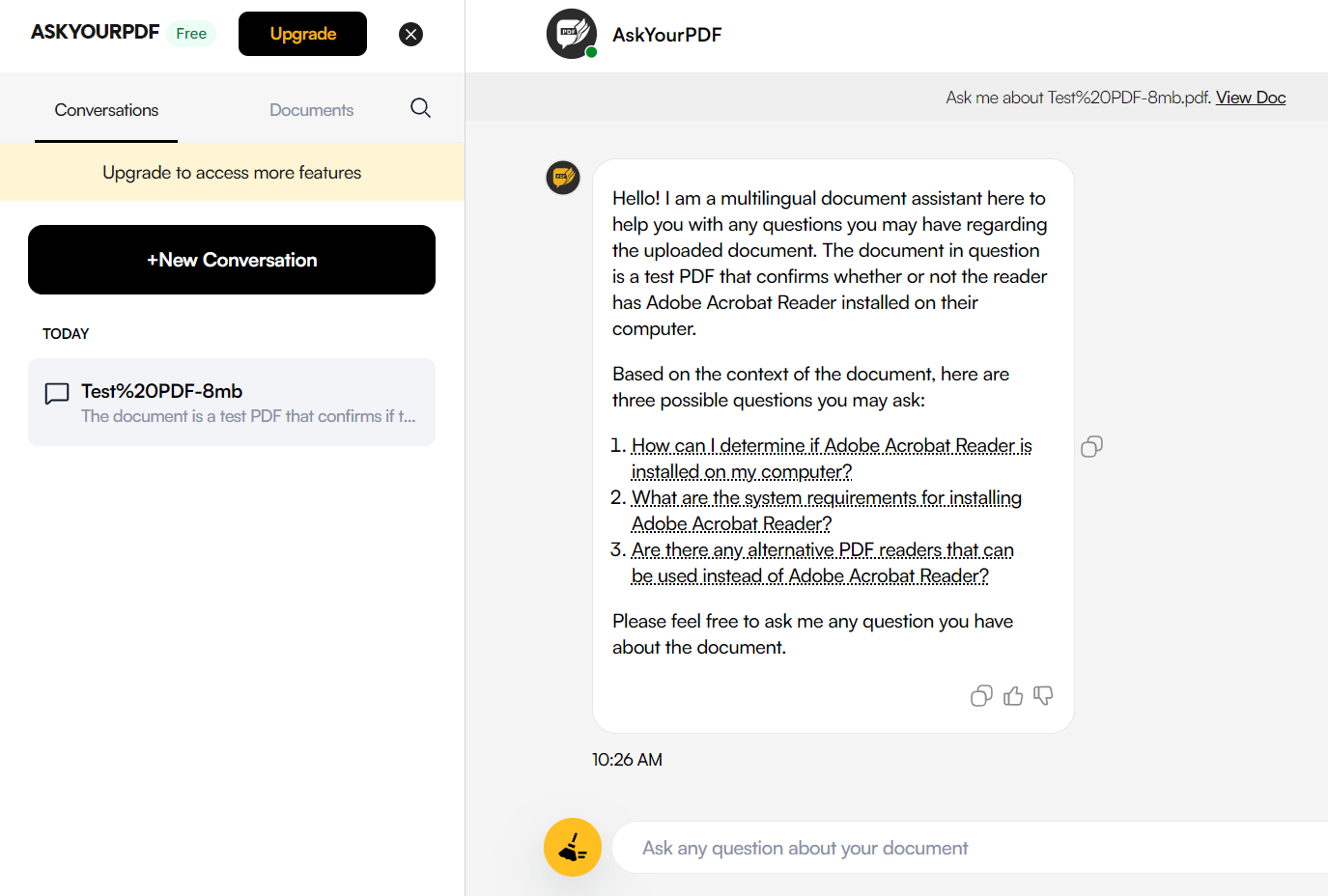
Task: Click the chat bubble icon beside Test%20PDF-8mb
Action: point(57,393)
